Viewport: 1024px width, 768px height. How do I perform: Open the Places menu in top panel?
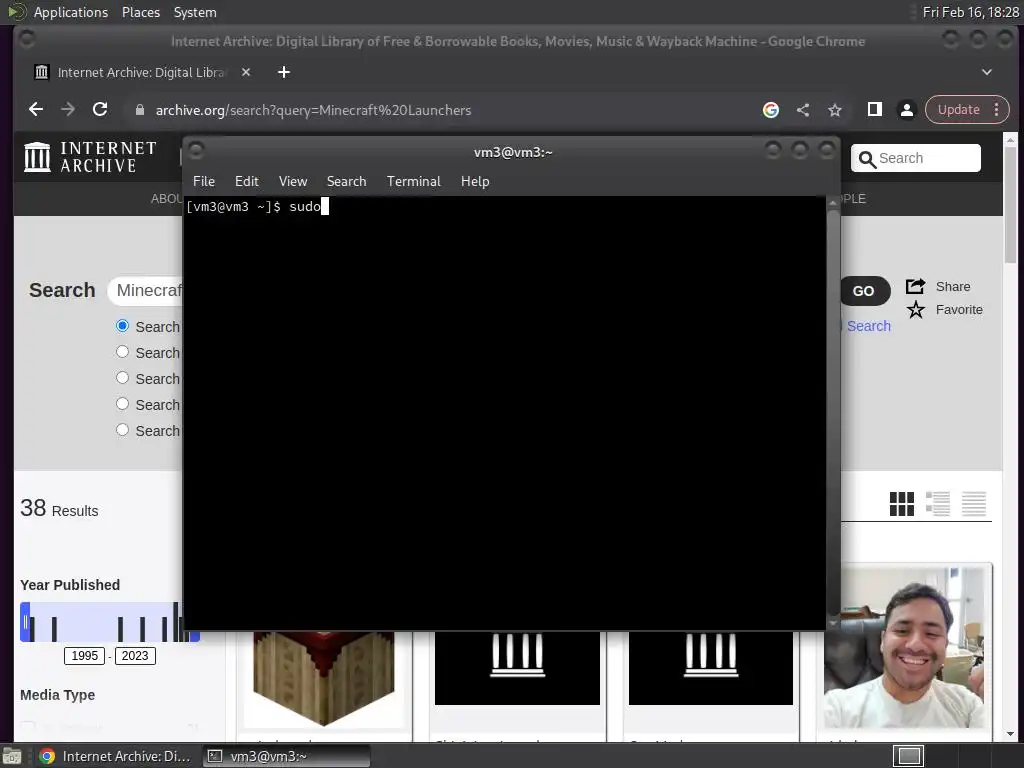click(141, 12)
